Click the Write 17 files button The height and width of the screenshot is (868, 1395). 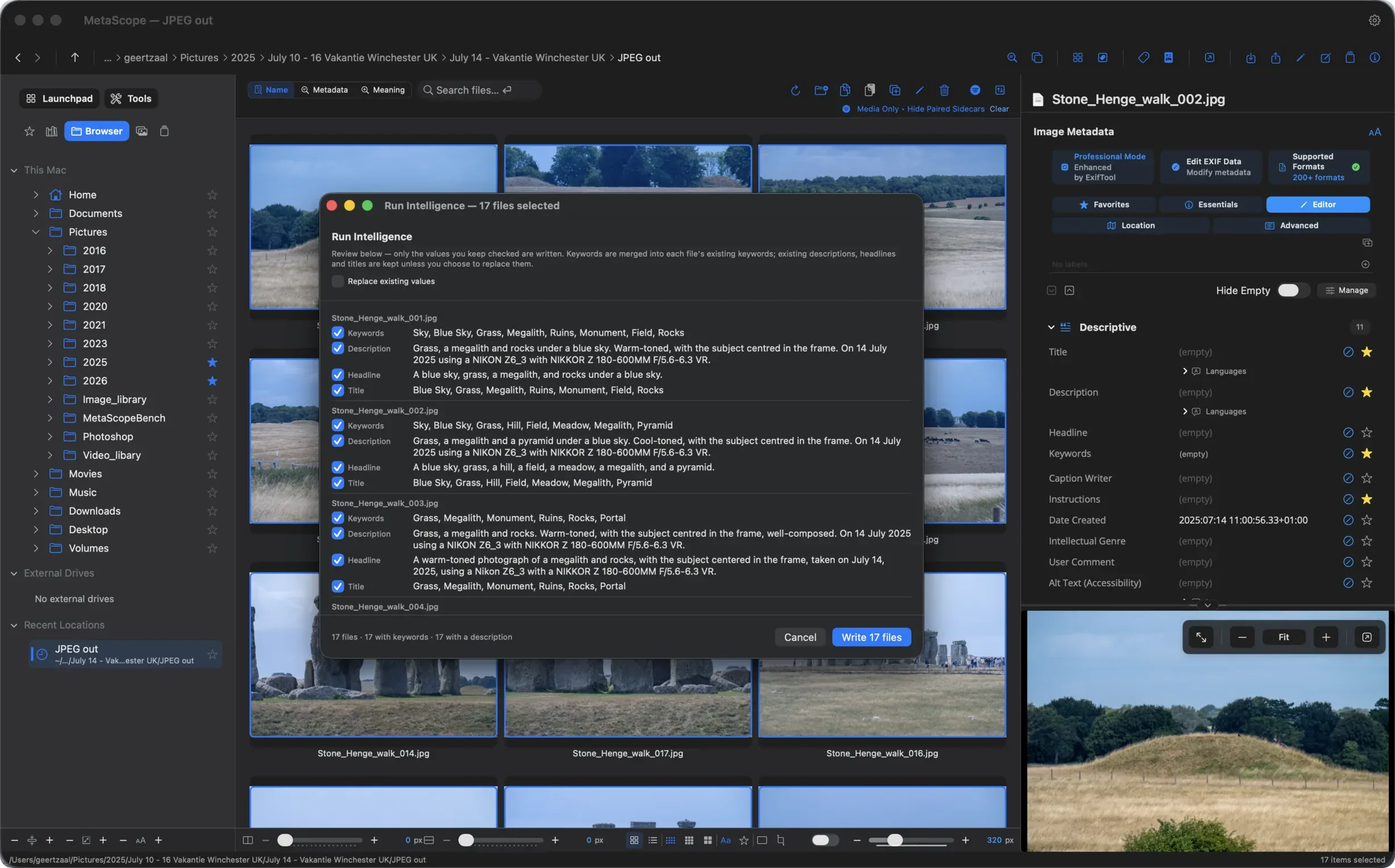(871, 637)
